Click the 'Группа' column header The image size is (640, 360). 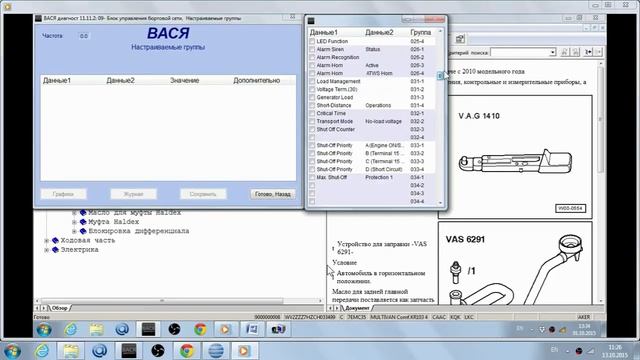click(x=420, y=32)
